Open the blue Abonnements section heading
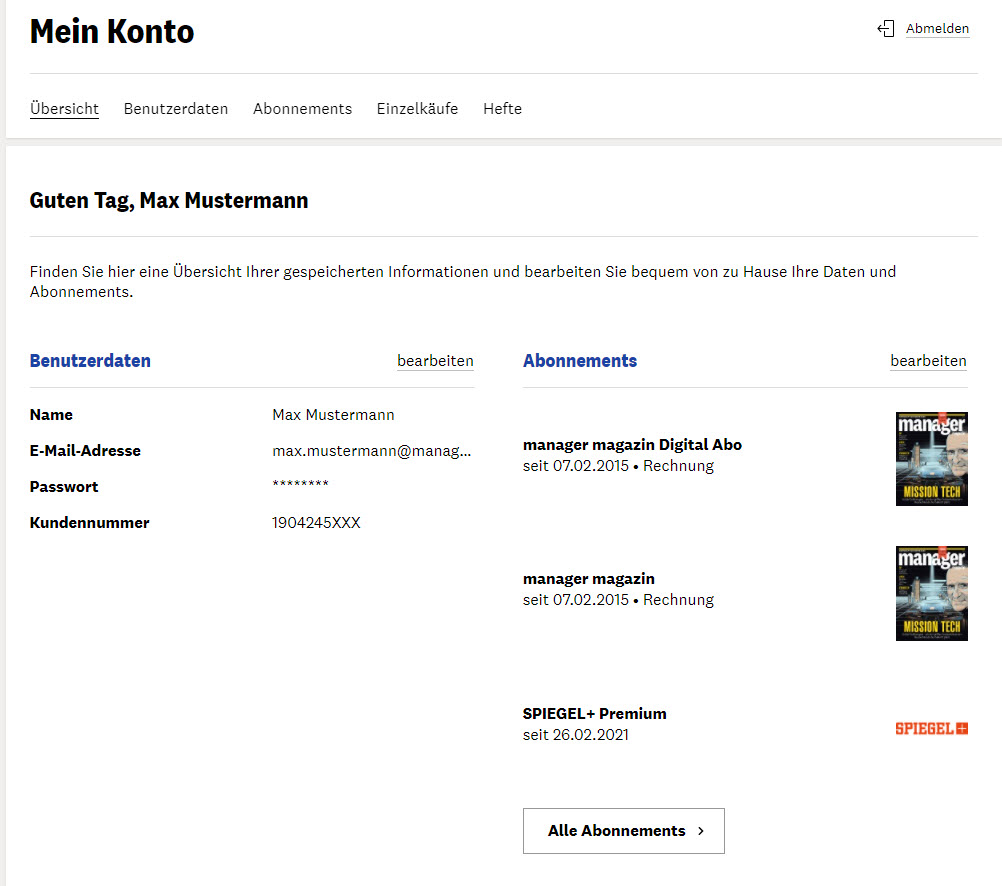 pos(580,361)
